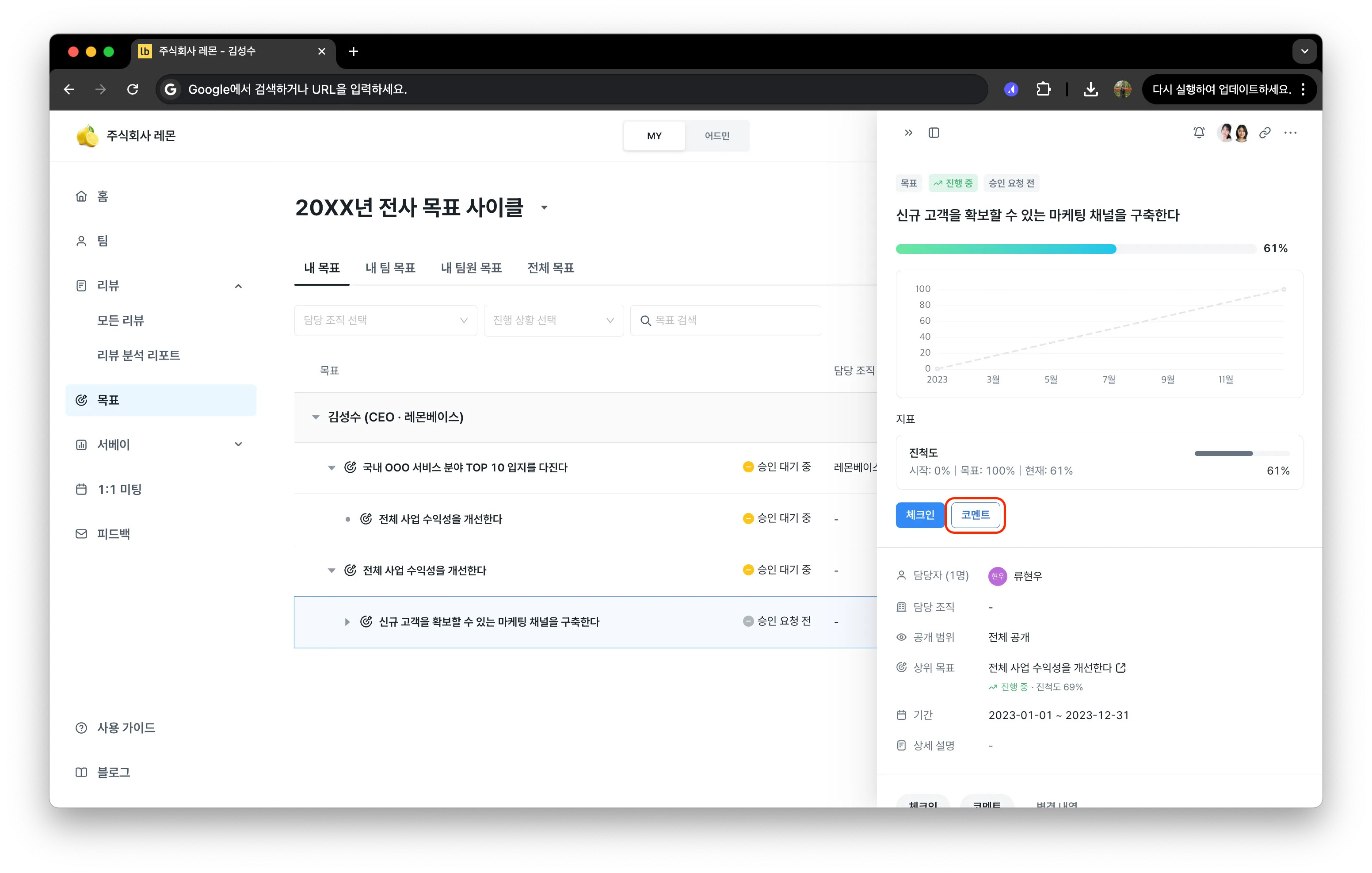Go back with browser back arrow

[69, 89]
